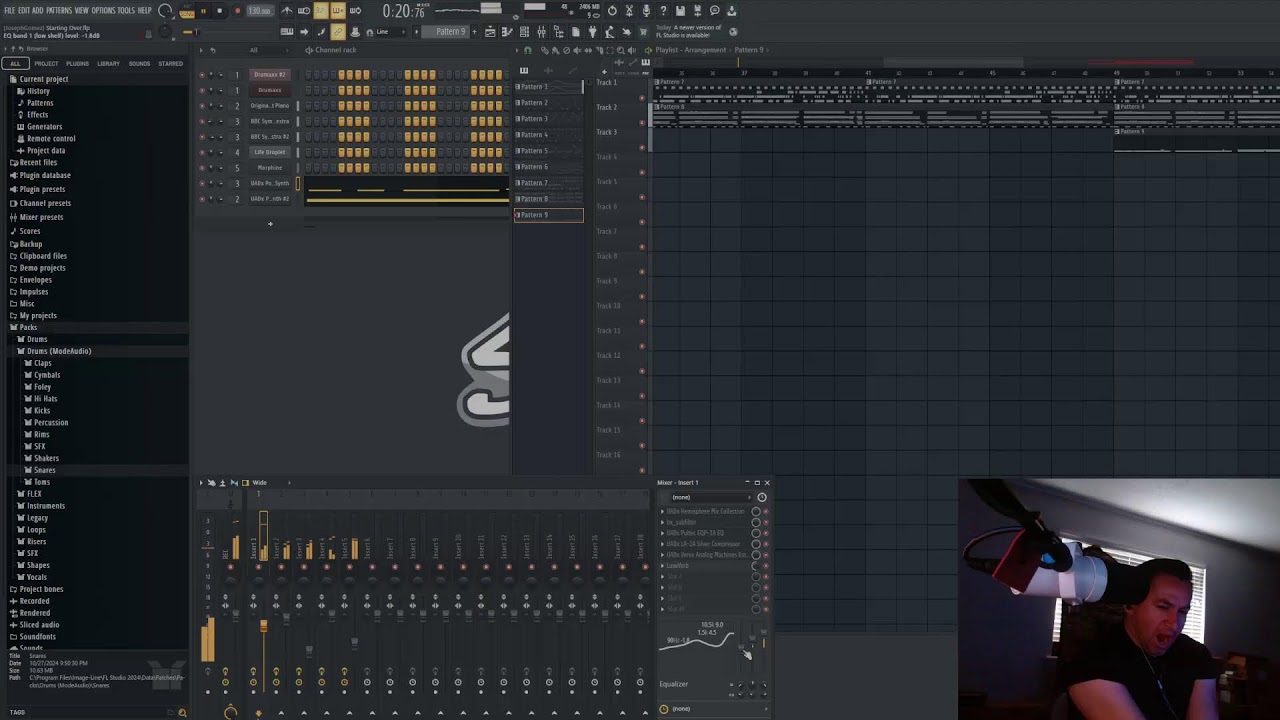Open the FILE menu
Screen dimensions: 1280x720
9,10
